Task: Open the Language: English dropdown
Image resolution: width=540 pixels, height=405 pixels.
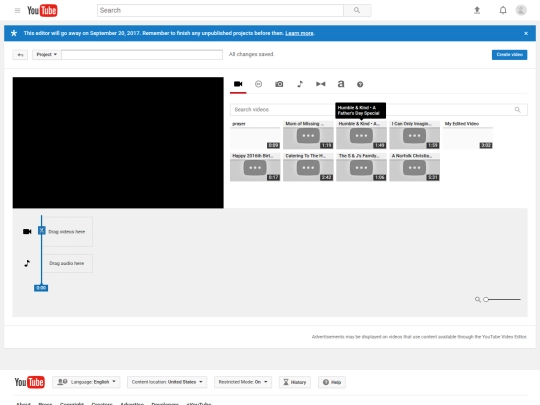Action: (x=86, y=382)
